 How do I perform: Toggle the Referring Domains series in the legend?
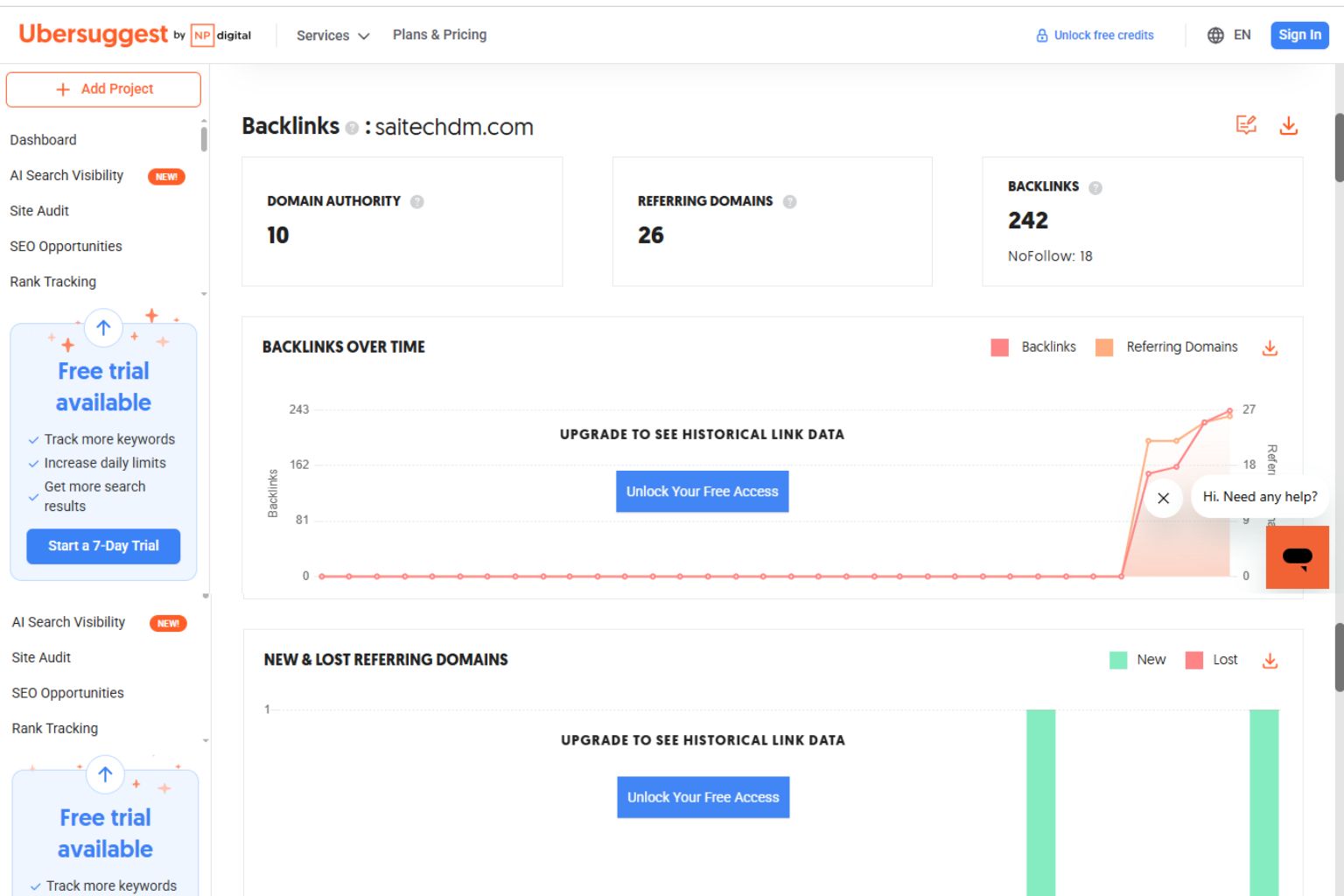(1168, 346)
